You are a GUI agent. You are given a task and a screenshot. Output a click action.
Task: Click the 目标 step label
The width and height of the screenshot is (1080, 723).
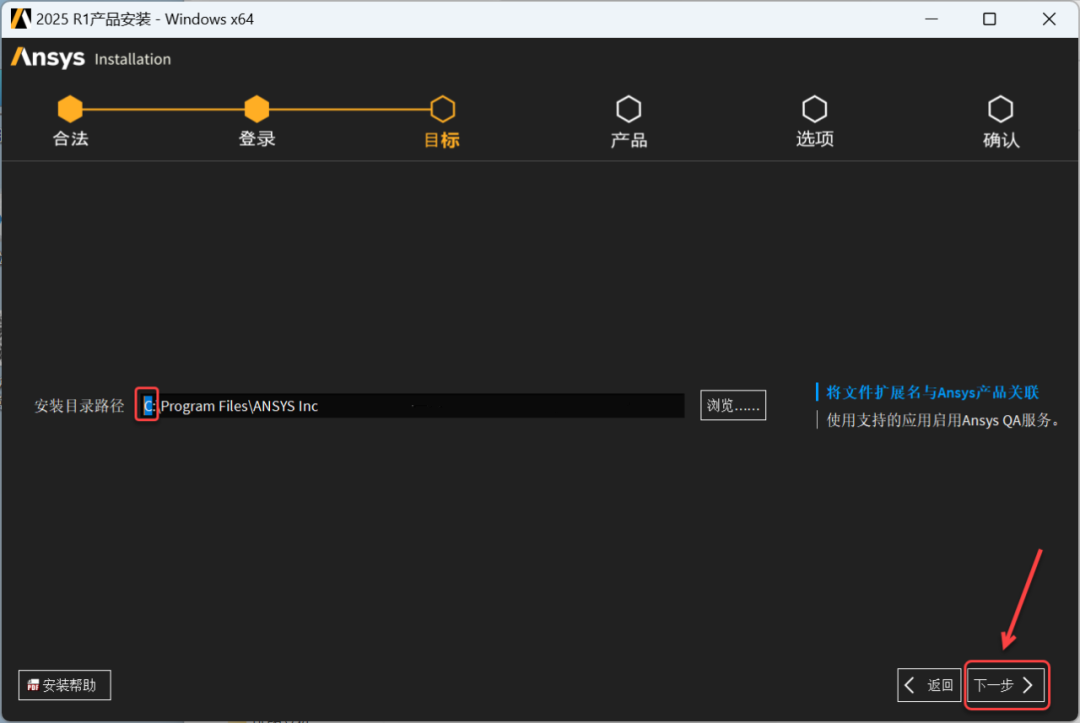442,140
